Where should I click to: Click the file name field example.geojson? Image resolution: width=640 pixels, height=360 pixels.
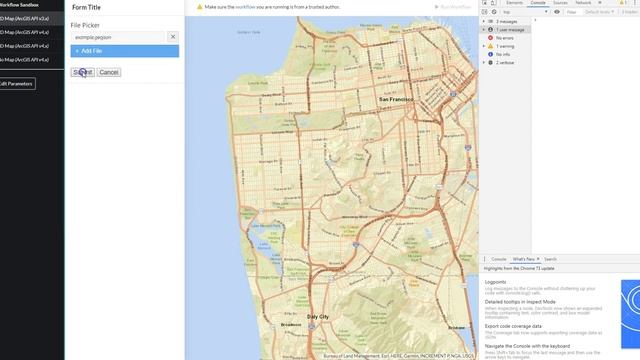coord(118,37)
